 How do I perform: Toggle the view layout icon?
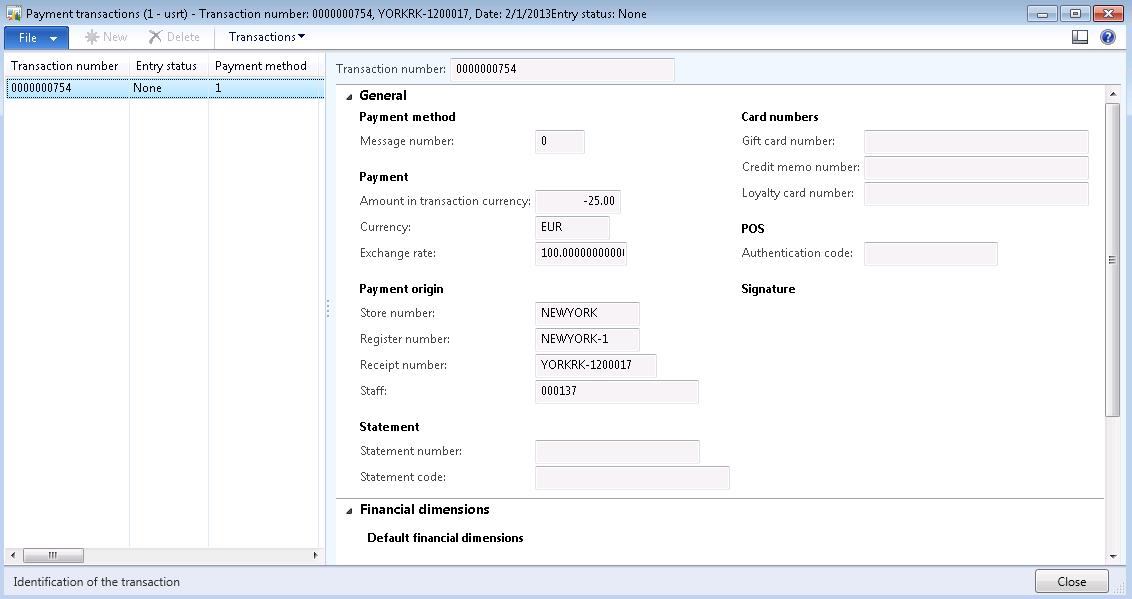tap(1080, 37)
